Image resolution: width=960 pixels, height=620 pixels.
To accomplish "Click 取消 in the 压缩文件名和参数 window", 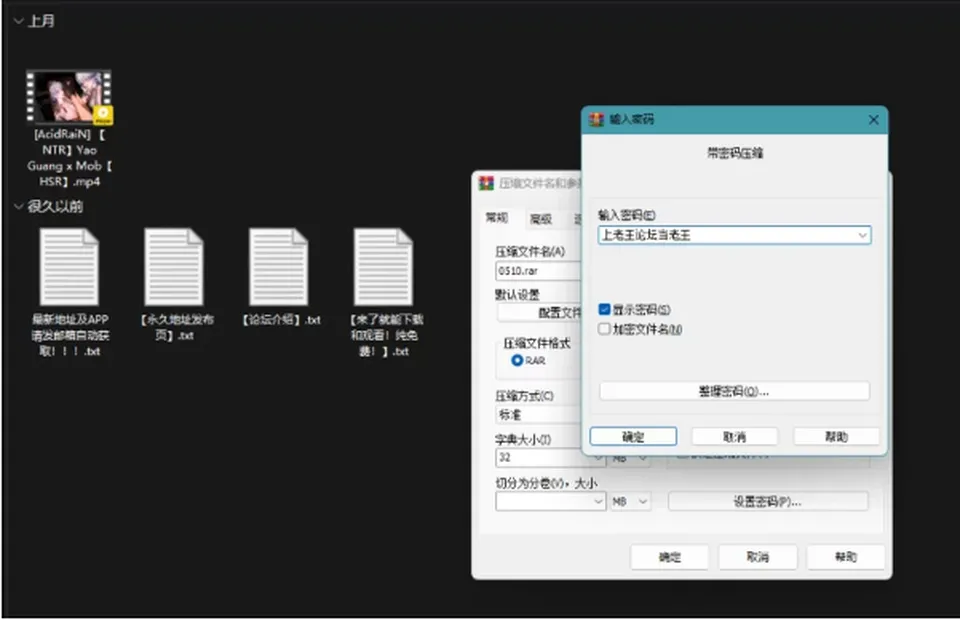I will click(x=758, y=557).
